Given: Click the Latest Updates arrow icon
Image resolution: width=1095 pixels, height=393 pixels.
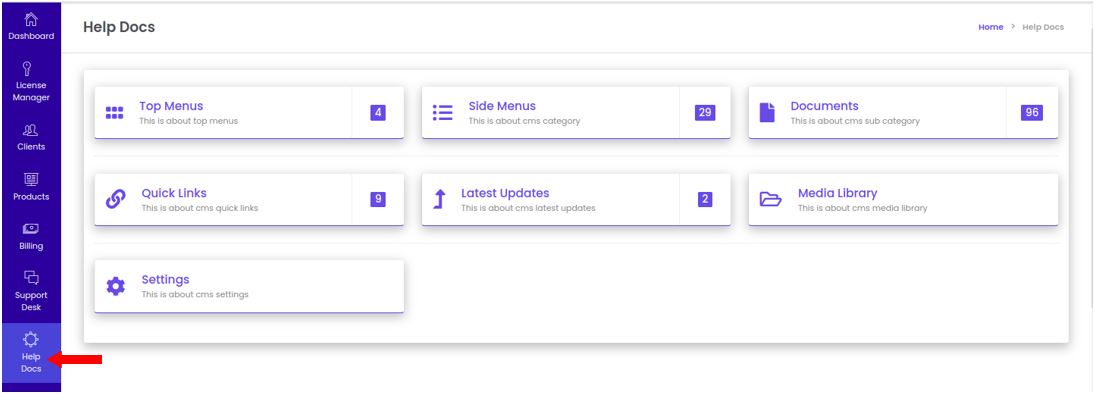Looking at the screenshot, I should tap(439, 200).
